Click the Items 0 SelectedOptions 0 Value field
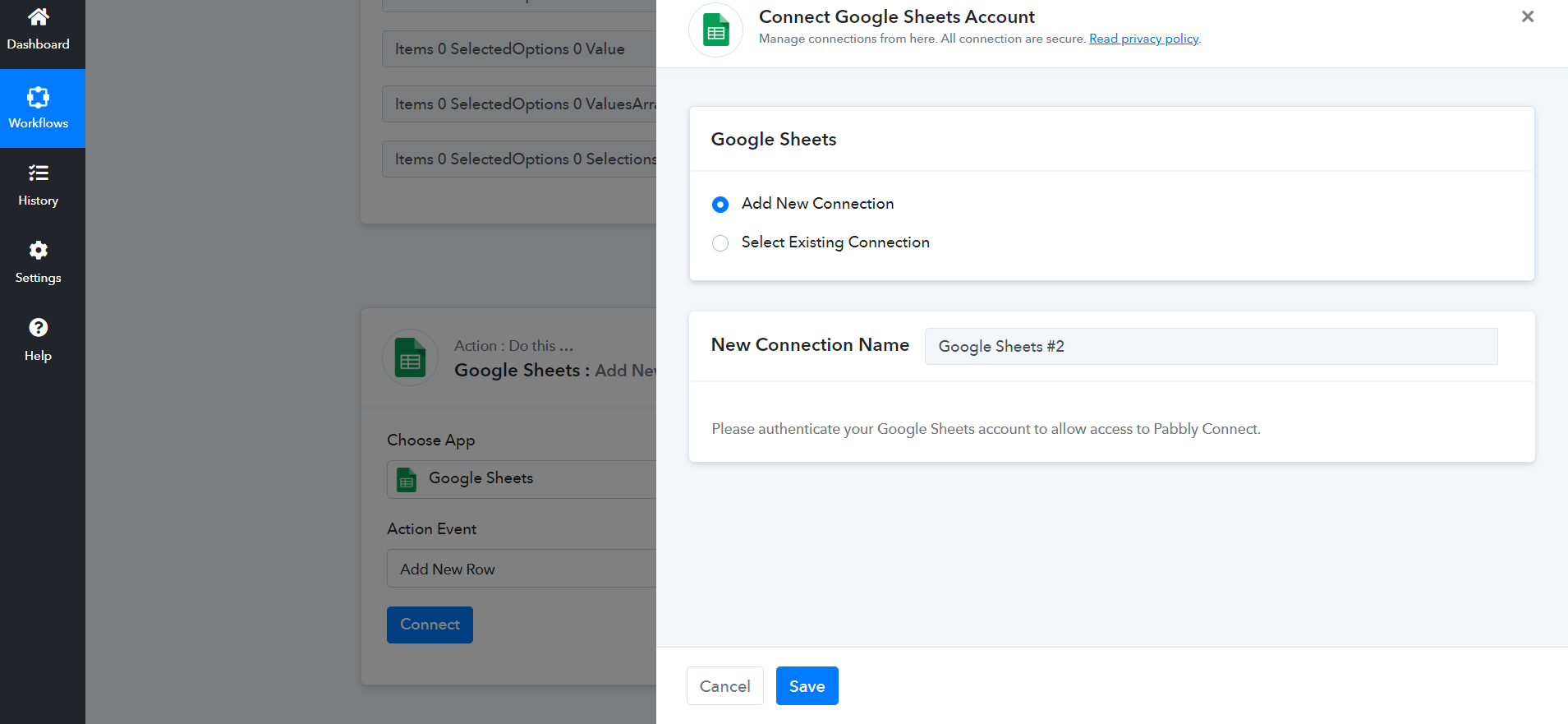Screen dimensions: 1568x724 click(x=519, y=49)
